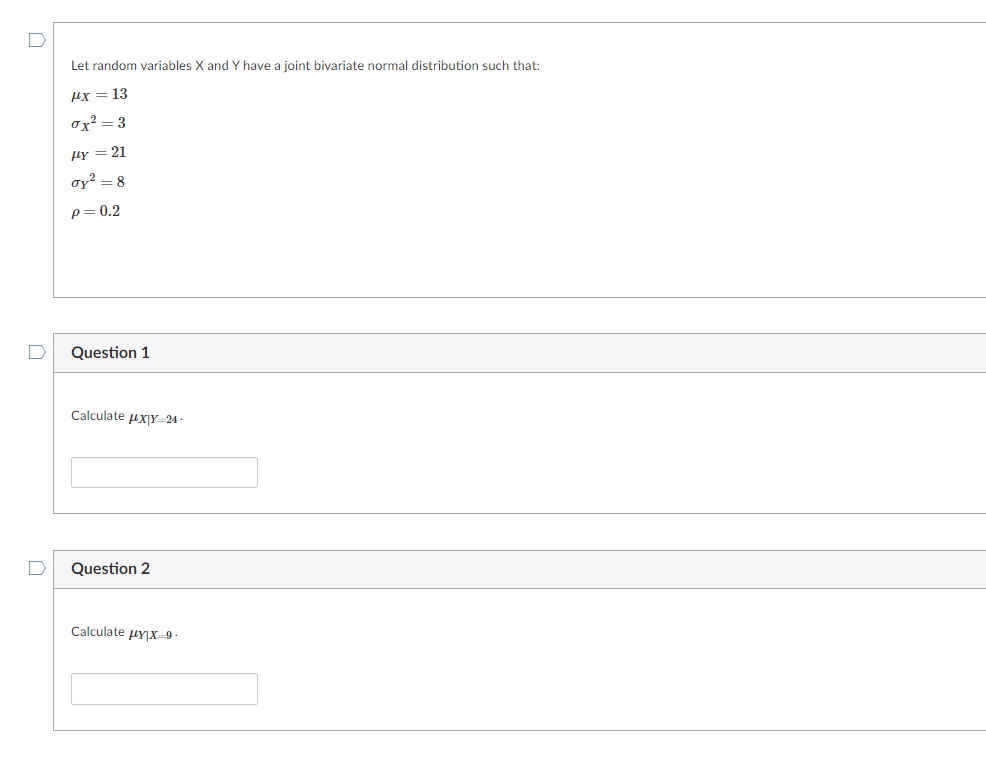Click the mu X equals 13 equation
The height and width of the screenshot is (761, 986).
click(x=98, y=94)
